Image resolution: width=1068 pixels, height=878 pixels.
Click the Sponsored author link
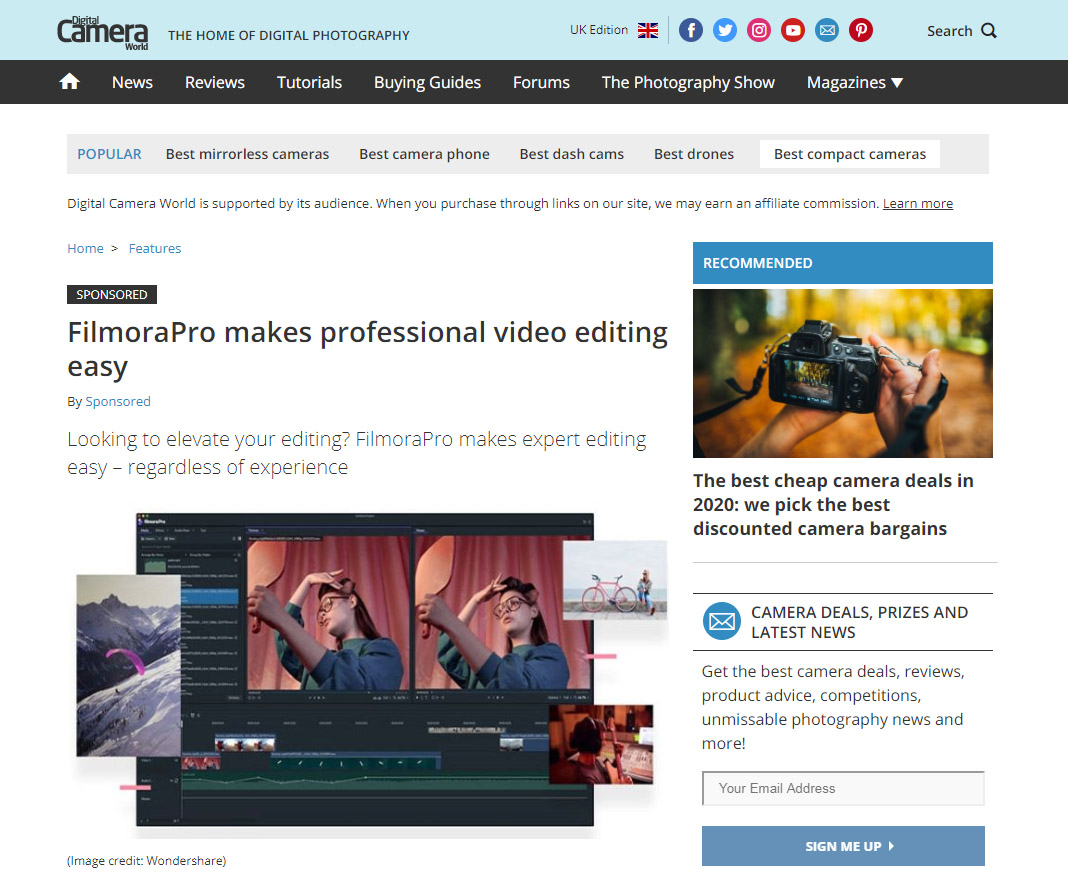click(118, 401)
